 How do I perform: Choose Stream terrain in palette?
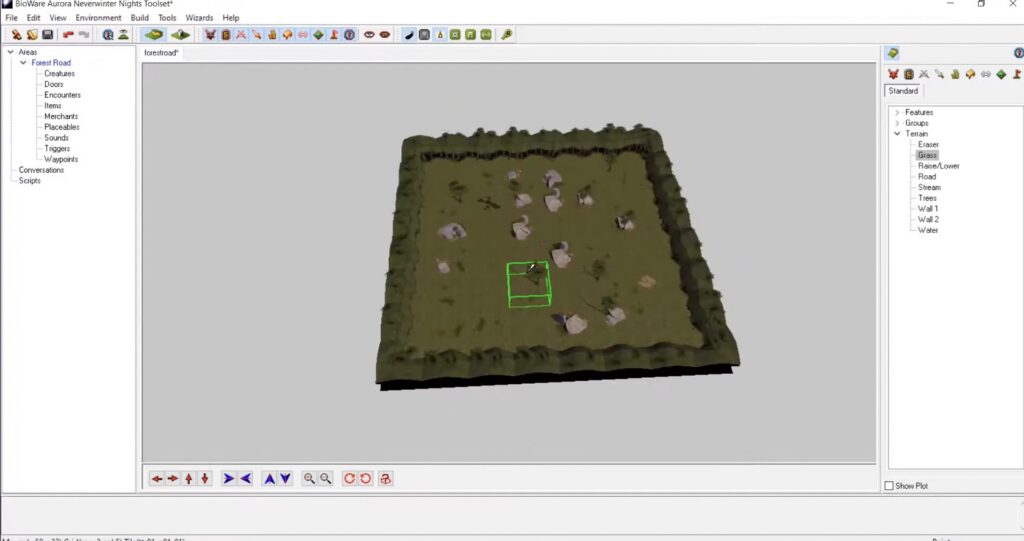929,187
